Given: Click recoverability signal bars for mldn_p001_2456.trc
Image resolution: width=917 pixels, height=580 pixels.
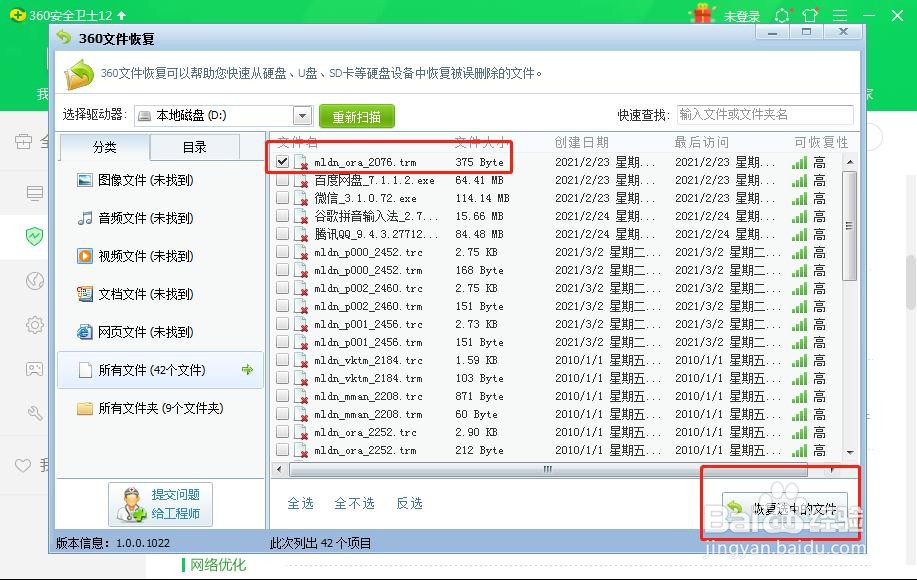Looking at the screenshot, I should coord(799,324).
